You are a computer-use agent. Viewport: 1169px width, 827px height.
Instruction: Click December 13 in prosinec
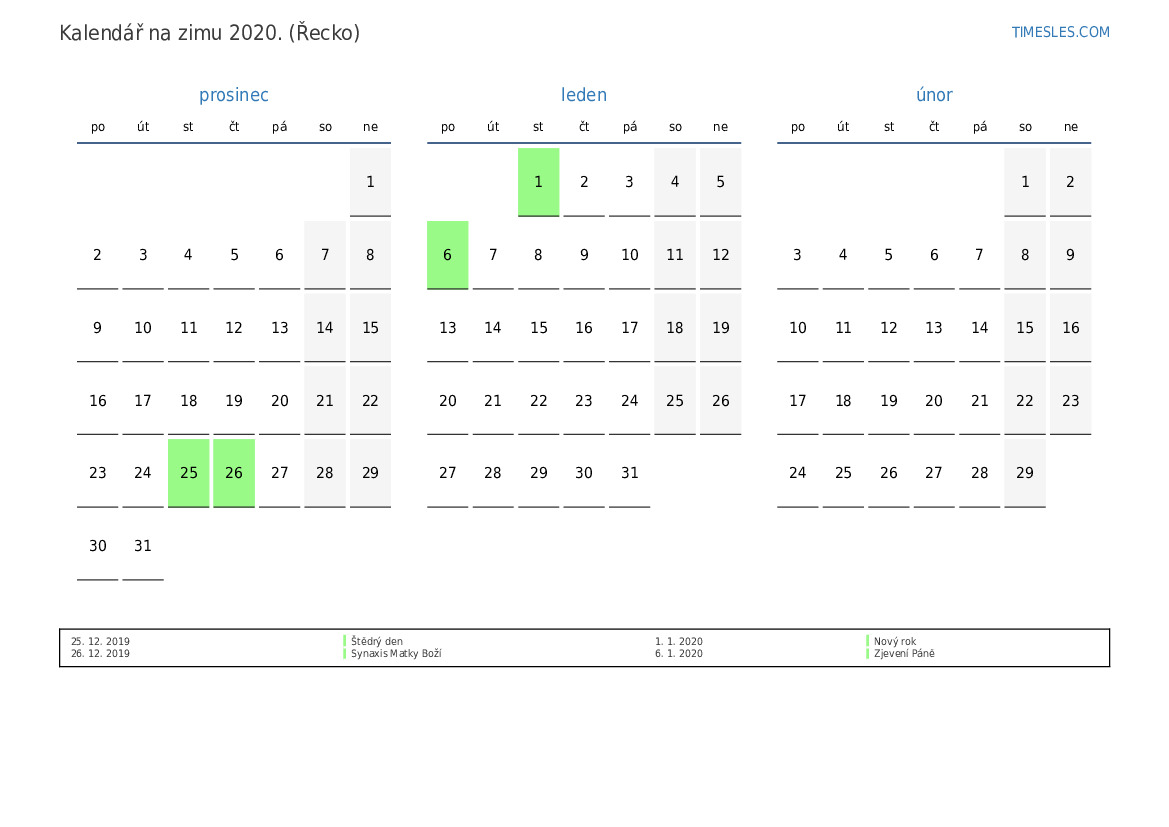tap(280, 328)
